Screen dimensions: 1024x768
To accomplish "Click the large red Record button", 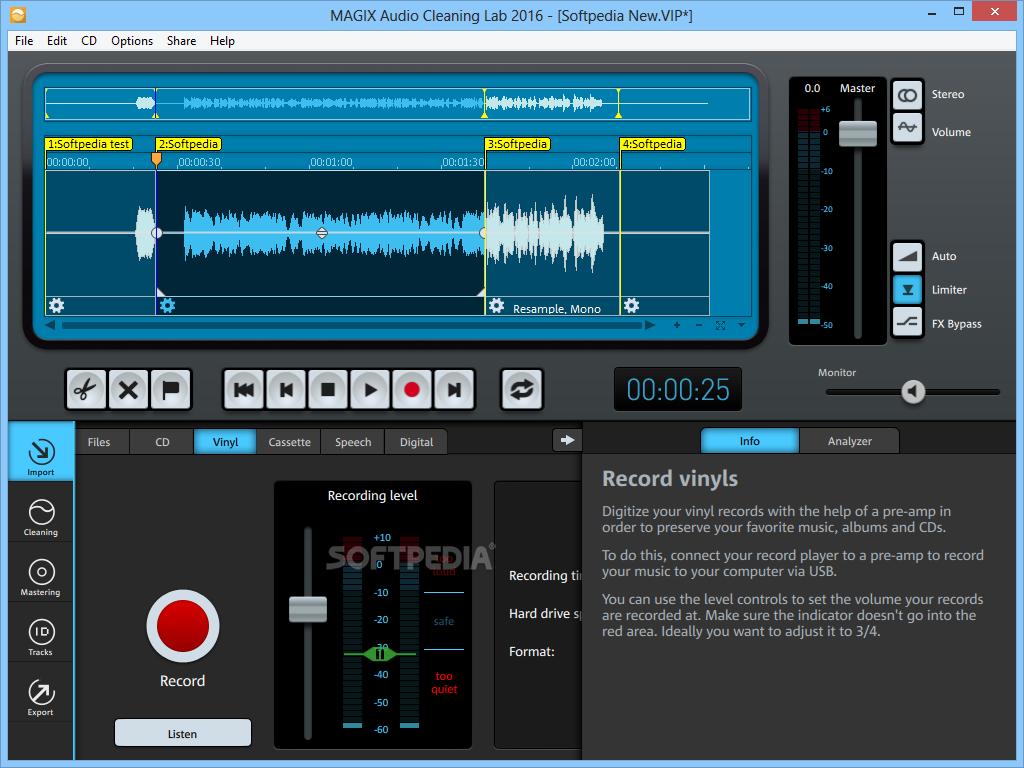I will click(x=183, y=626).
